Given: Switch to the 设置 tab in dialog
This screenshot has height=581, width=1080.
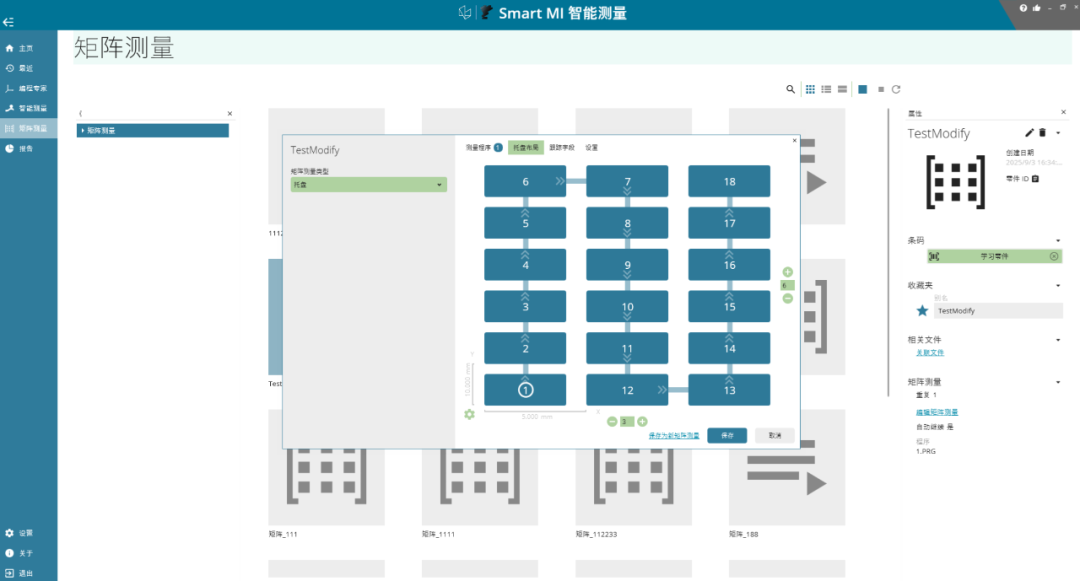Looking at the screenshot, I should coord(592,147).
